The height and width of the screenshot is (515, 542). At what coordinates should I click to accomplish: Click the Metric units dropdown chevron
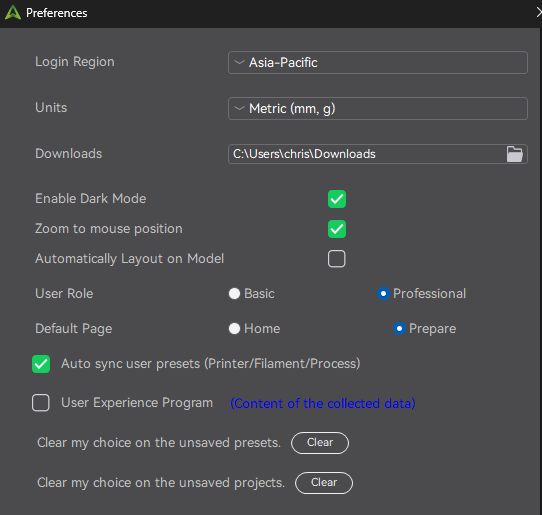click(239, 109)
